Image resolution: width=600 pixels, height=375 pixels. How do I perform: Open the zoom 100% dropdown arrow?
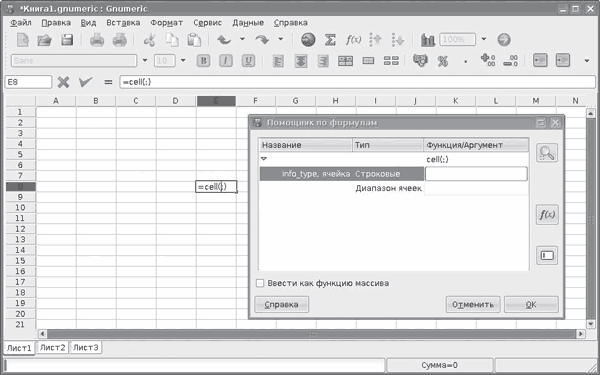point(484,39)
